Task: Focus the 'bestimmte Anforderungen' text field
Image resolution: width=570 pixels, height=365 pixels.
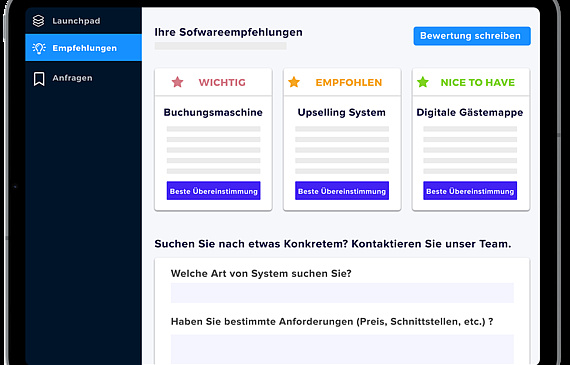Action: [342, 349]
